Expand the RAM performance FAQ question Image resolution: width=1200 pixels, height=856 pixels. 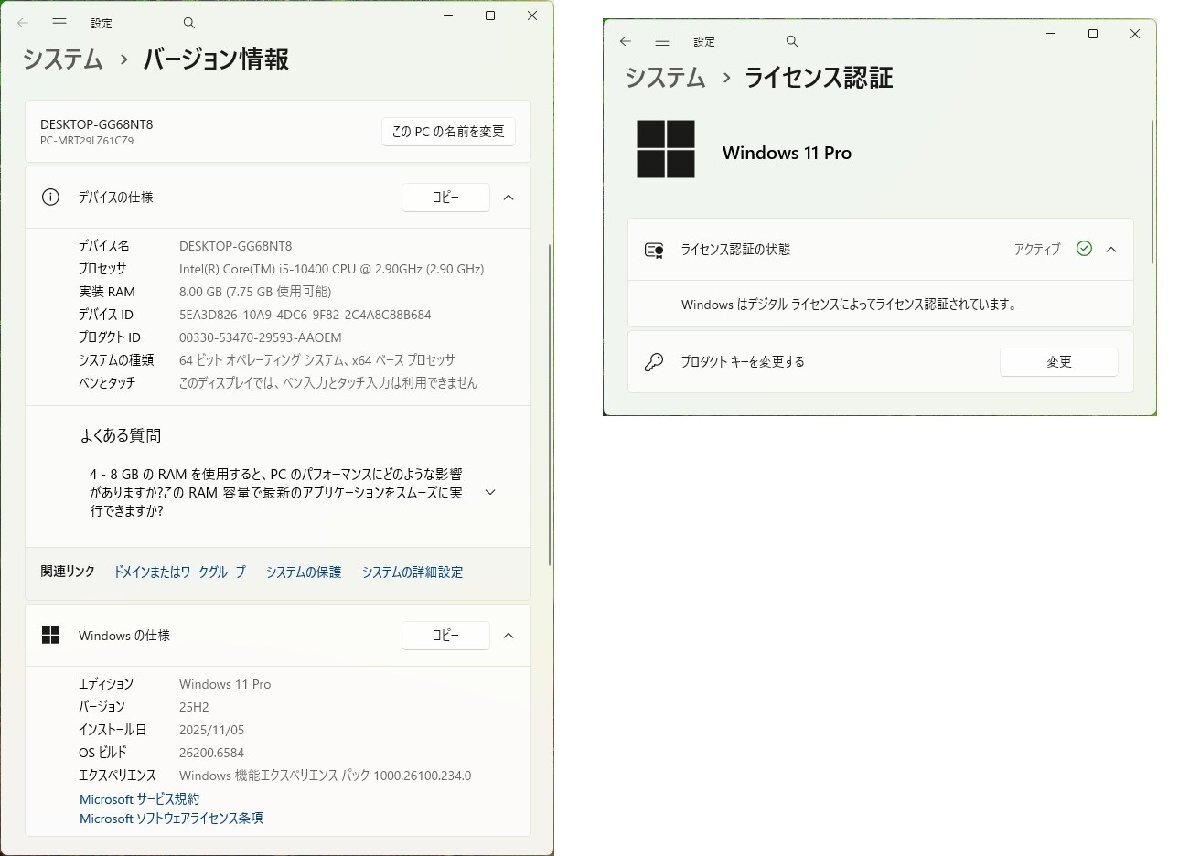489,492
